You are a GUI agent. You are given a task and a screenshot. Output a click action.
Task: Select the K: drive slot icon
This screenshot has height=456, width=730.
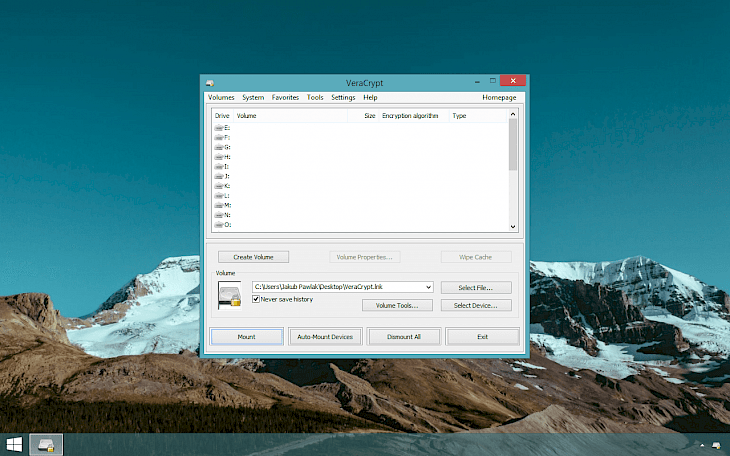(x=219, y=186)
